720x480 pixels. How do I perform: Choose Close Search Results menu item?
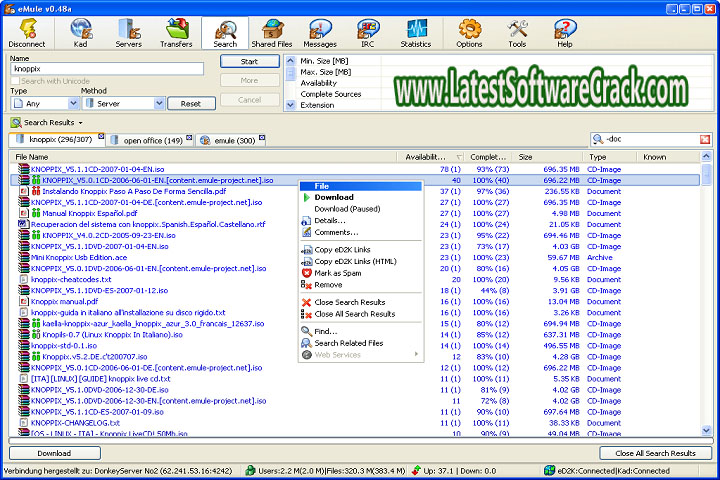(x=360, y=302)
